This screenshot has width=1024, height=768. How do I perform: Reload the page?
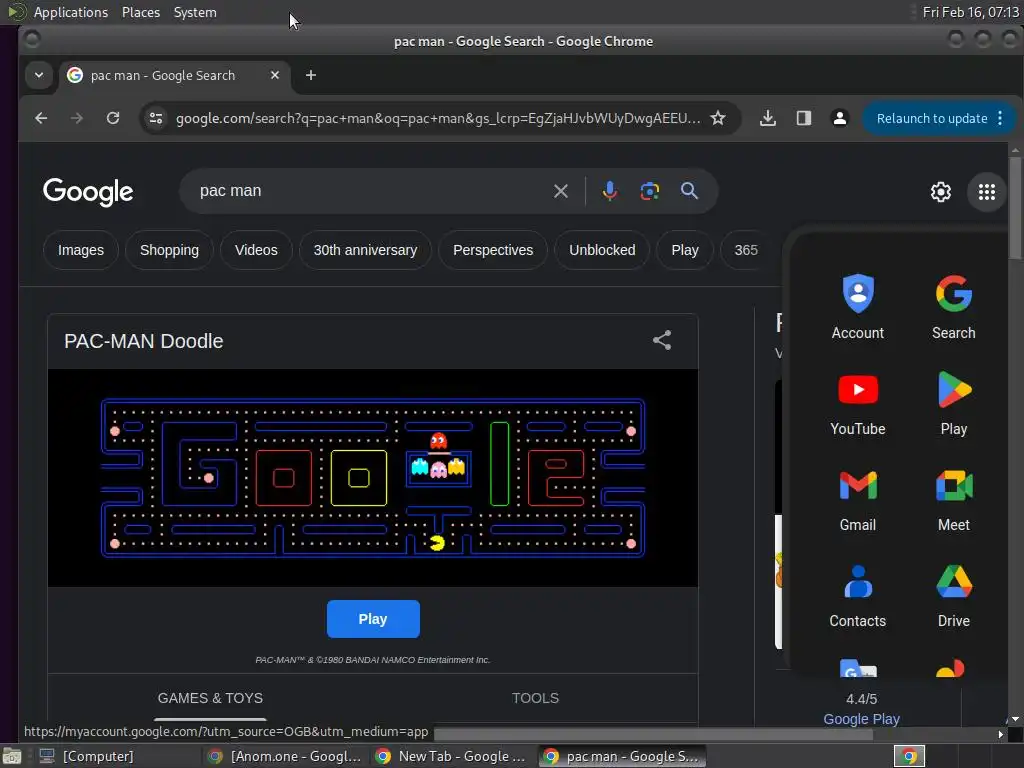(x=113, y=118)
